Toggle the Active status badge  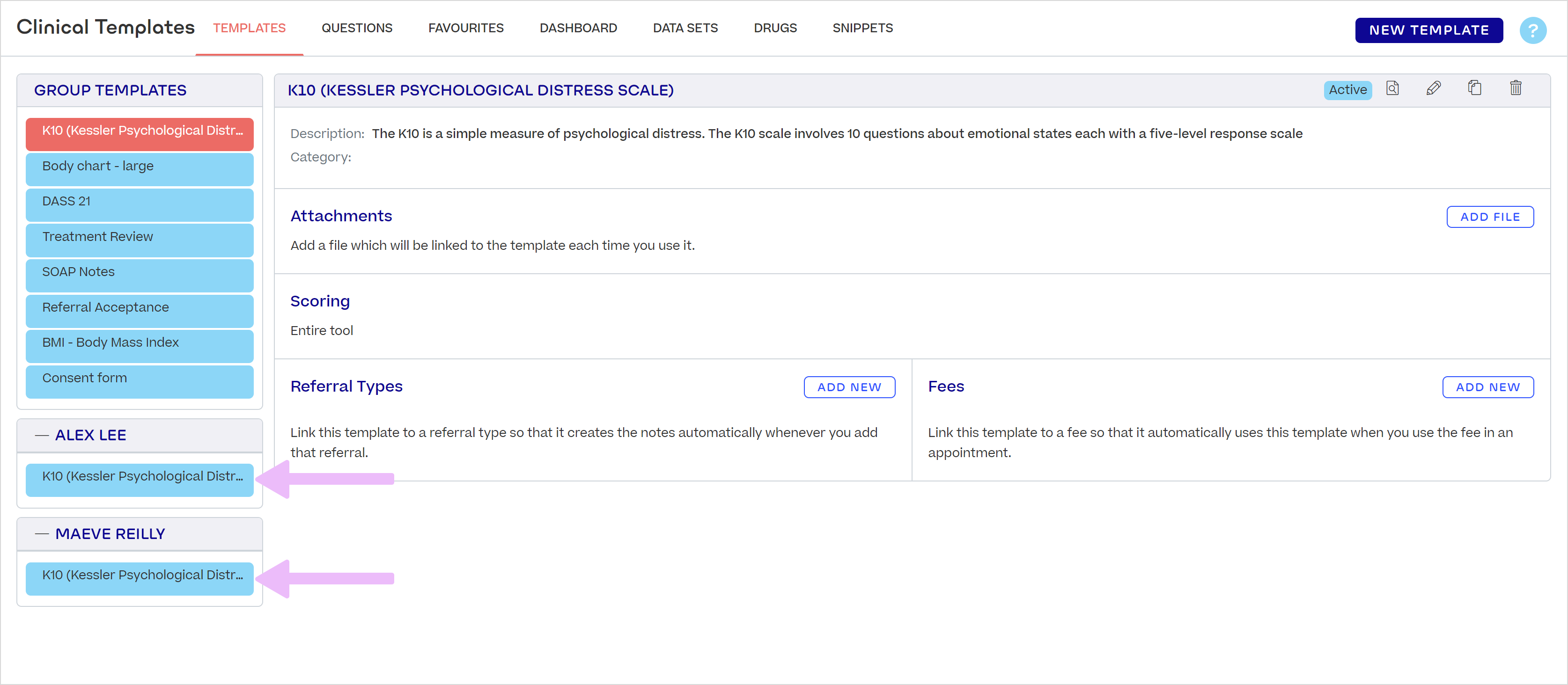tap(1347, 89)
